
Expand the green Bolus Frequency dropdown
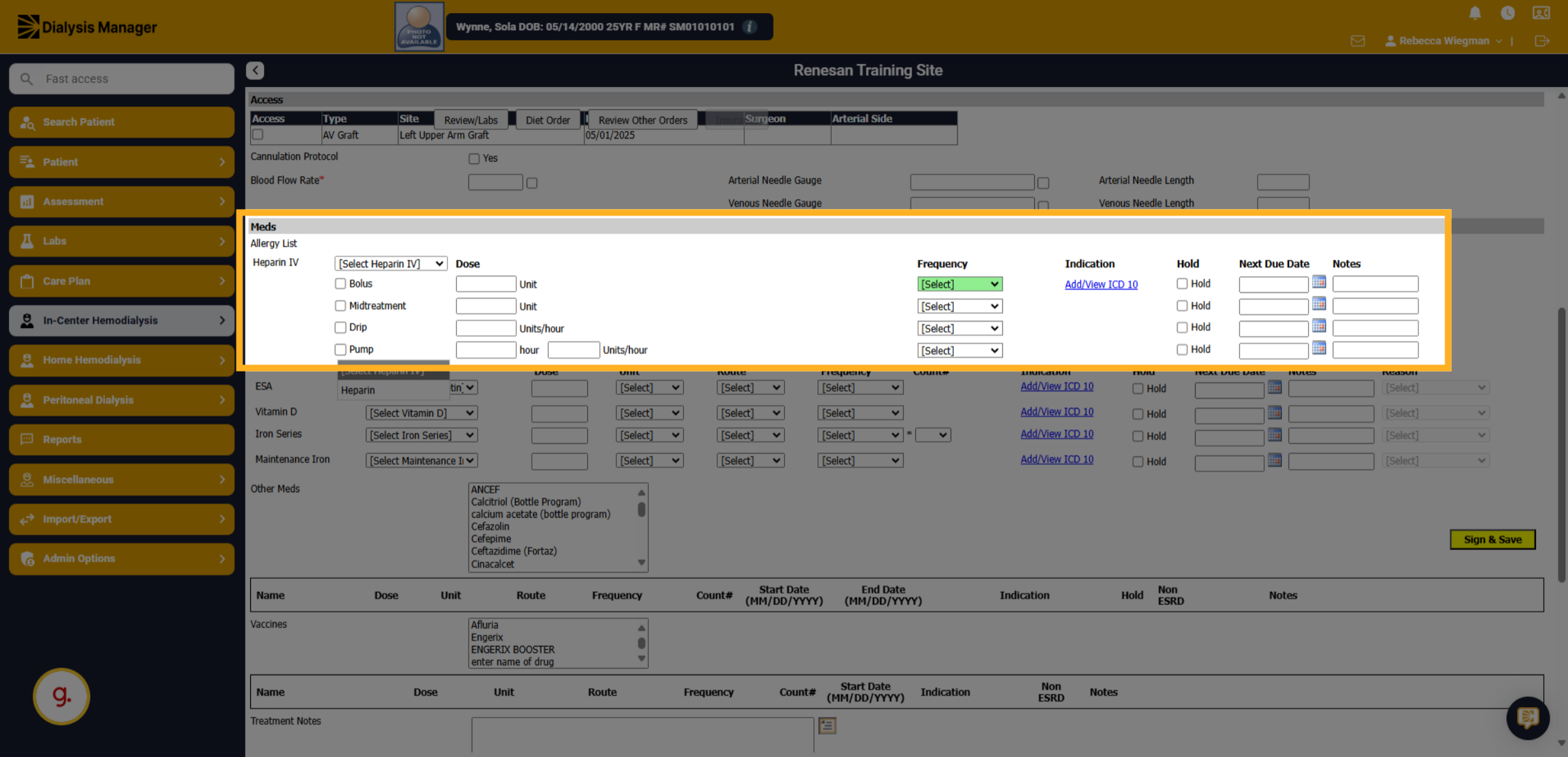tap(960, 284)
